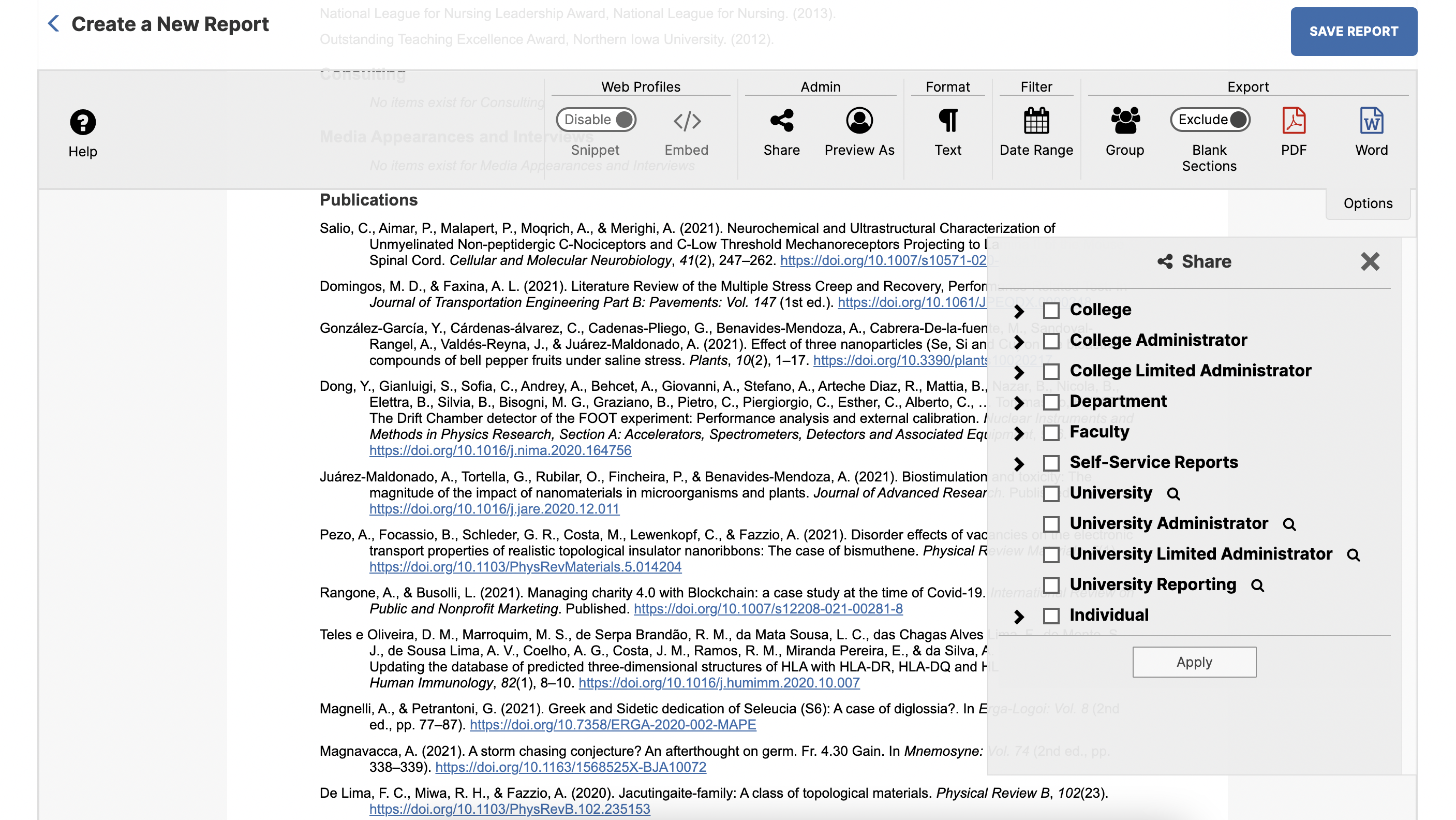The width and height of the screenshot is (1456, 820).
Task: Click the Share icon in Admin toolbar
Action: [782, 121]
